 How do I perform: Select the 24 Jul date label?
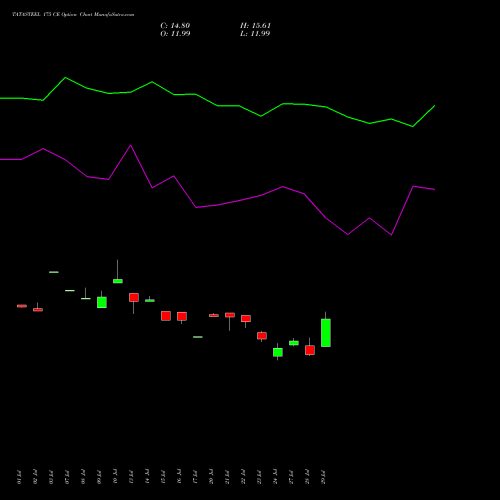click(x=275, y=477)
